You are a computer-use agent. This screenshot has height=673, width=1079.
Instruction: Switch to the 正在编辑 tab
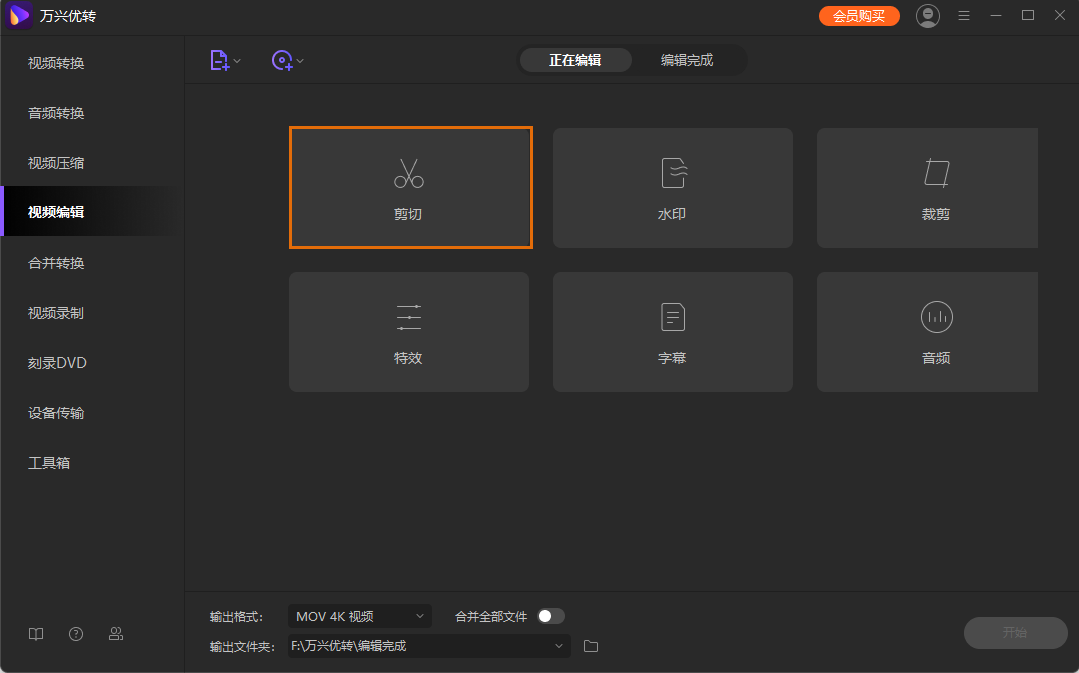[x=575, y=60]
